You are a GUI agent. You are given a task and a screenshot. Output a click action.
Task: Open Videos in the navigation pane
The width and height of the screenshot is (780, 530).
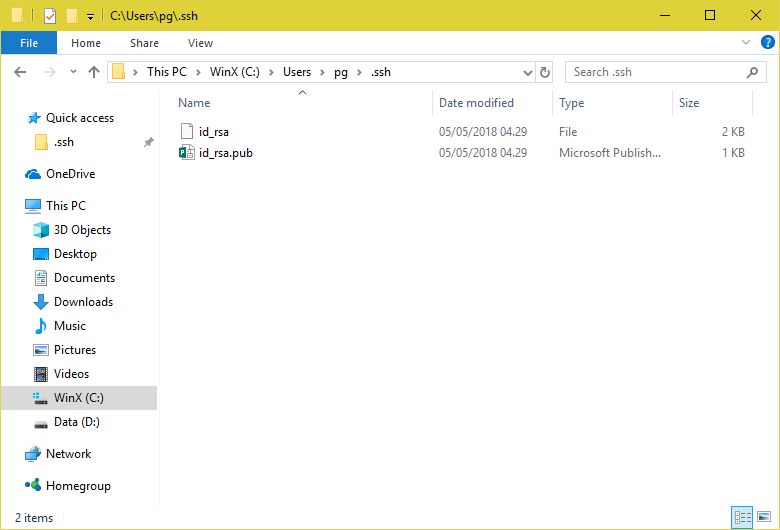(71, 373)
